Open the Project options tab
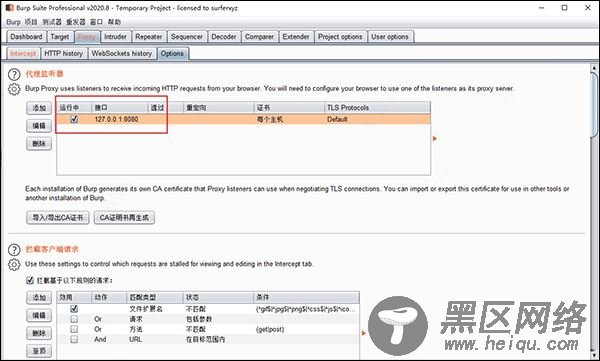This screenshot has width=600, height=361. (x=340, y=37)
